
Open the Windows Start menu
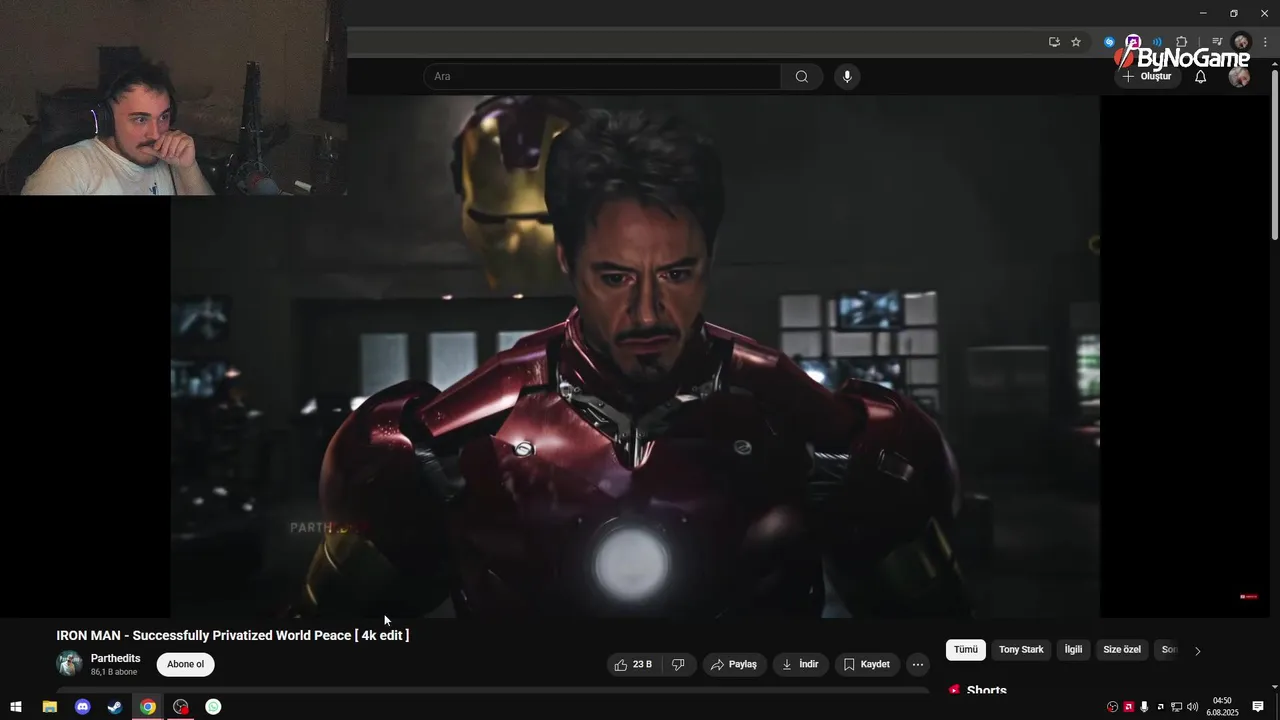tap(16, 707)
